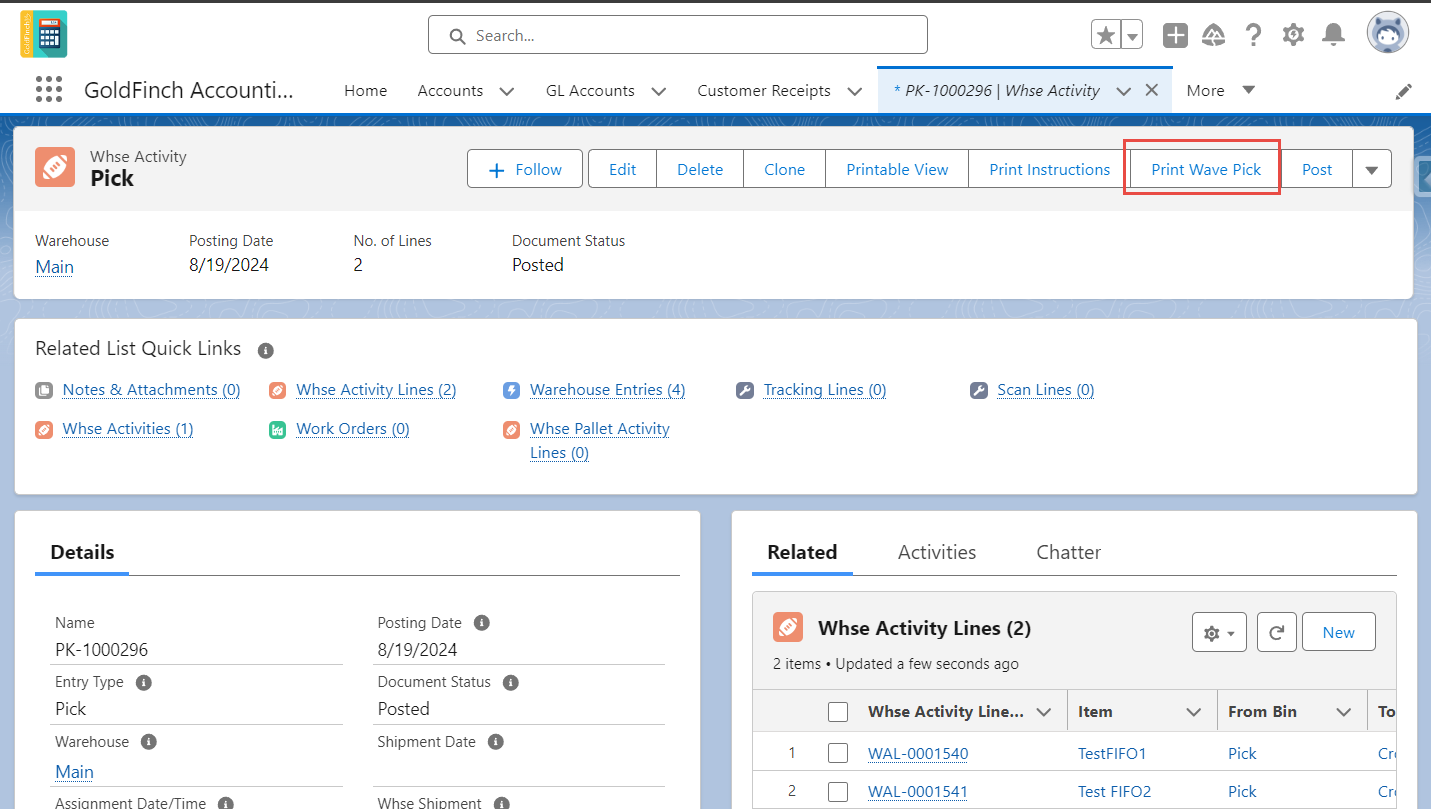Open the global actions plus icon
The height and width of the screenshot is (809, 1431).
click(x=1175, y=35)
